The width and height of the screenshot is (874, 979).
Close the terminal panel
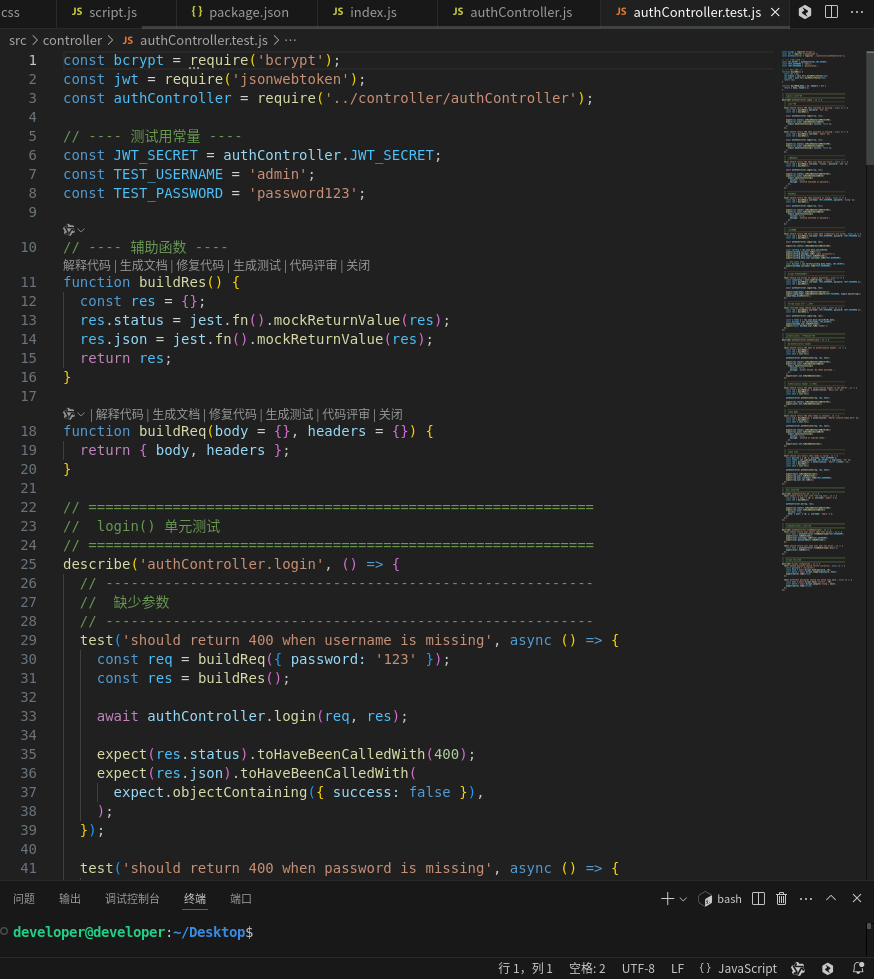[x=857, y=898]
